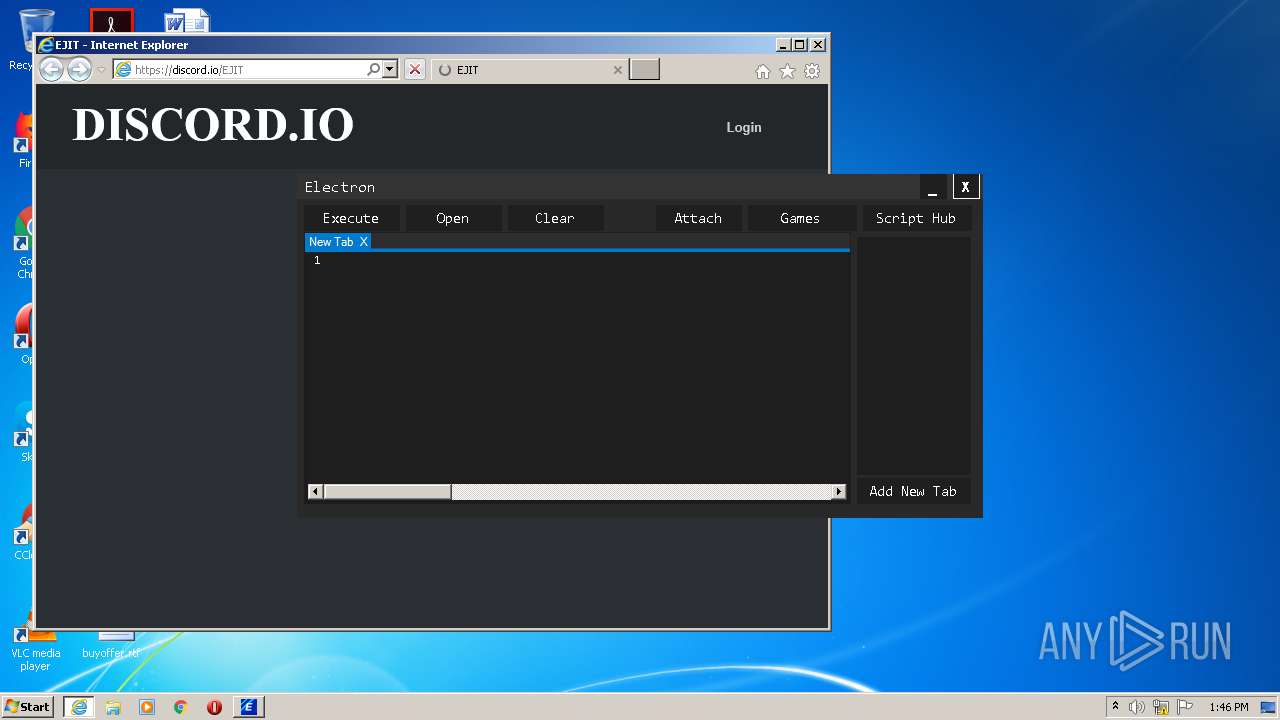1280x720 pixels.
Task: Maximize the Internet Explorer window
Action: tap(799, 45)
